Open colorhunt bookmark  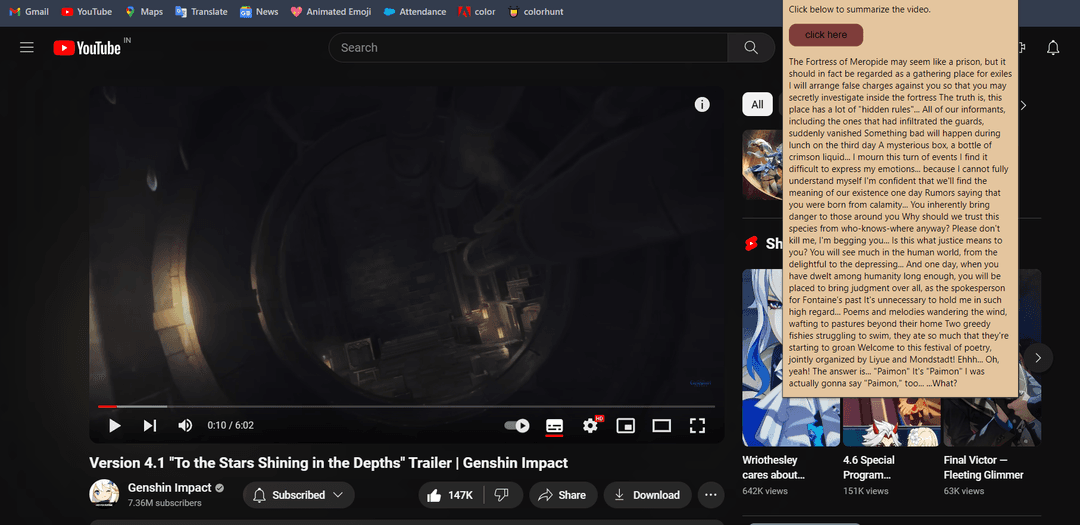click(535, 12)
